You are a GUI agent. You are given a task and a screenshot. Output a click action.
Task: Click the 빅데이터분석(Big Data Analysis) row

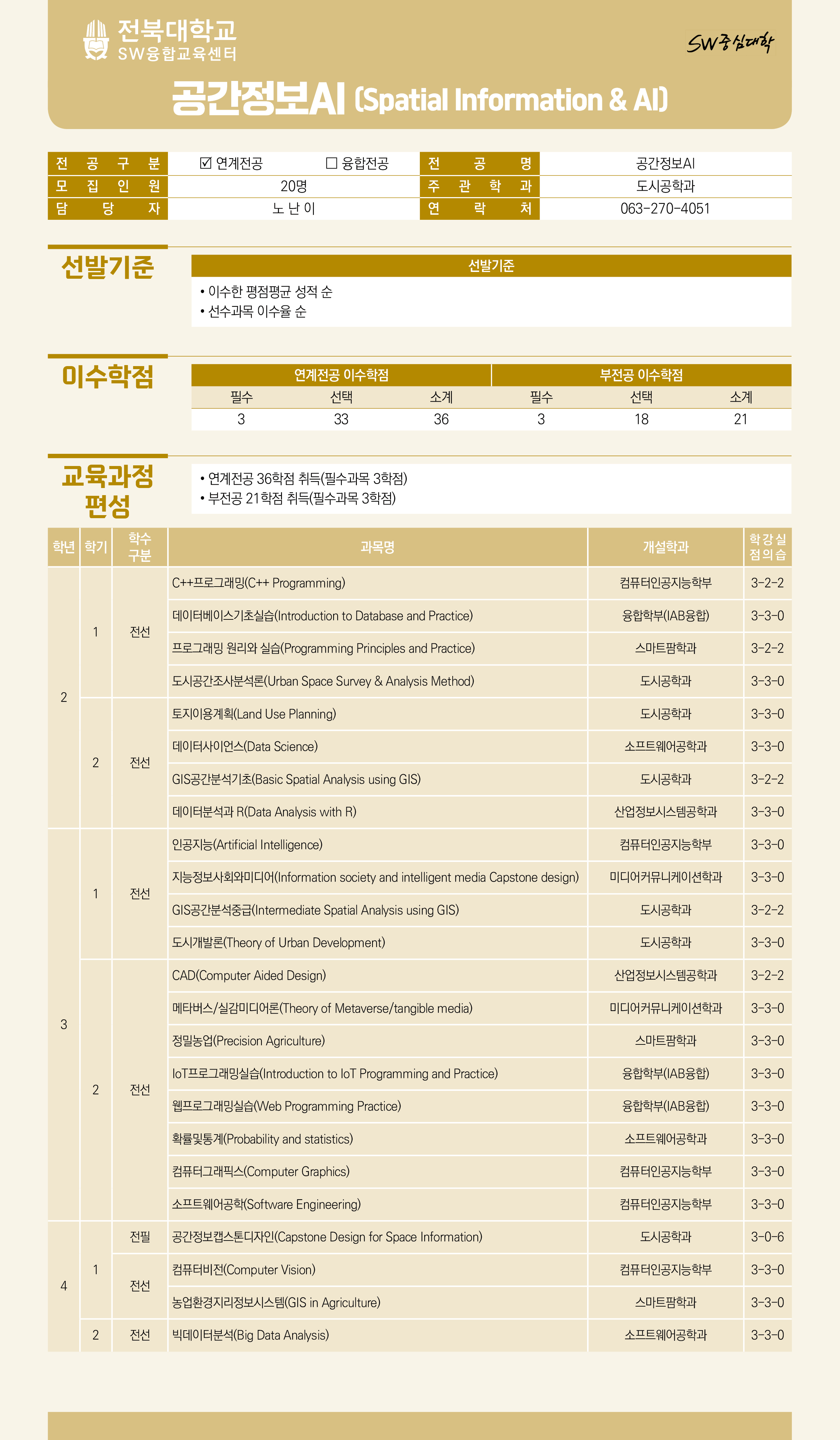coord(250,1335)
